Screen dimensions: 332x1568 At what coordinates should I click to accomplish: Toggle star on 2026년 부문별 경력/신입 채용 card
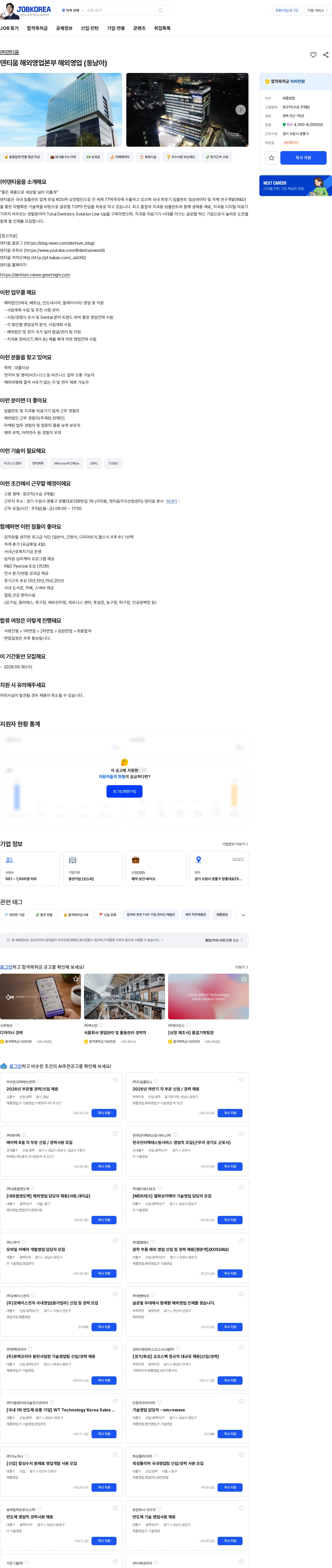115,1080
